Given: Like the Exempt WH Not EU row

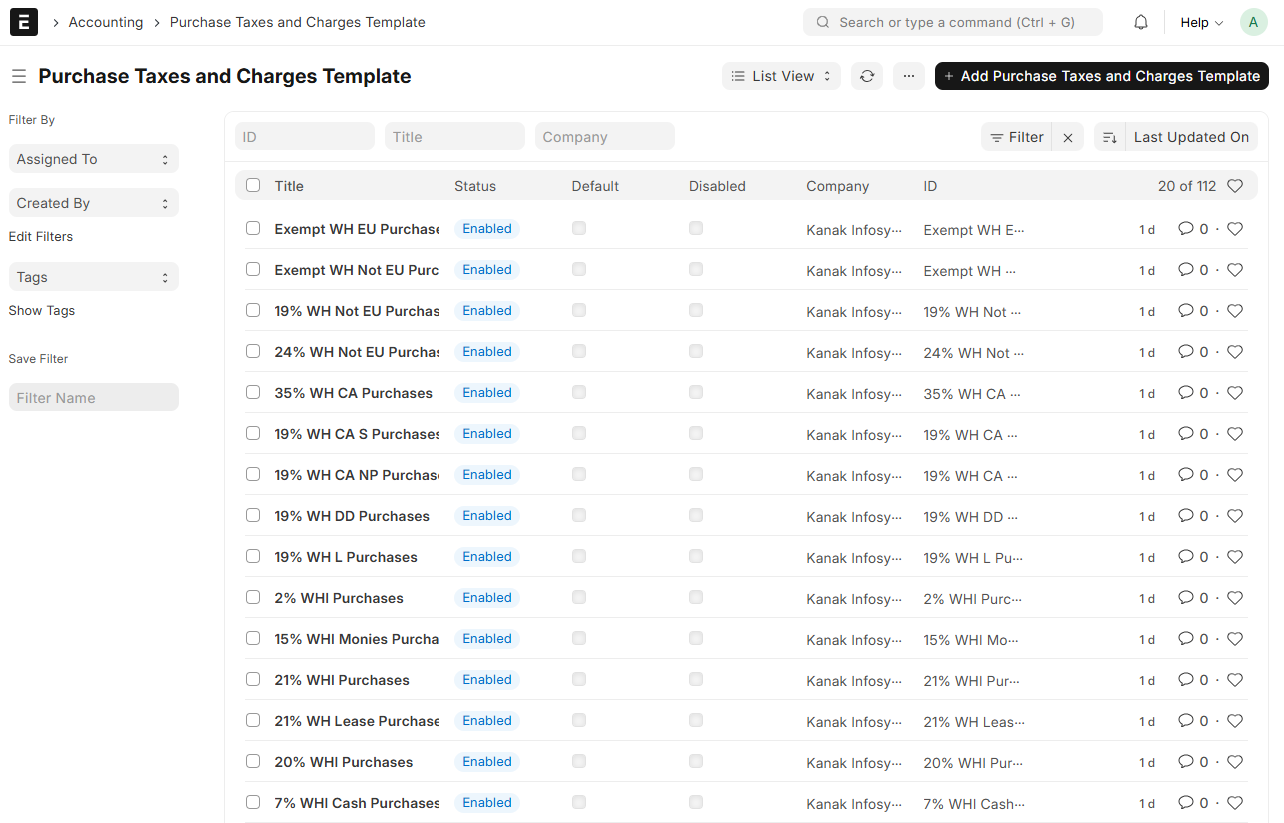Looking at the screenshot, I should [1235, 270].
